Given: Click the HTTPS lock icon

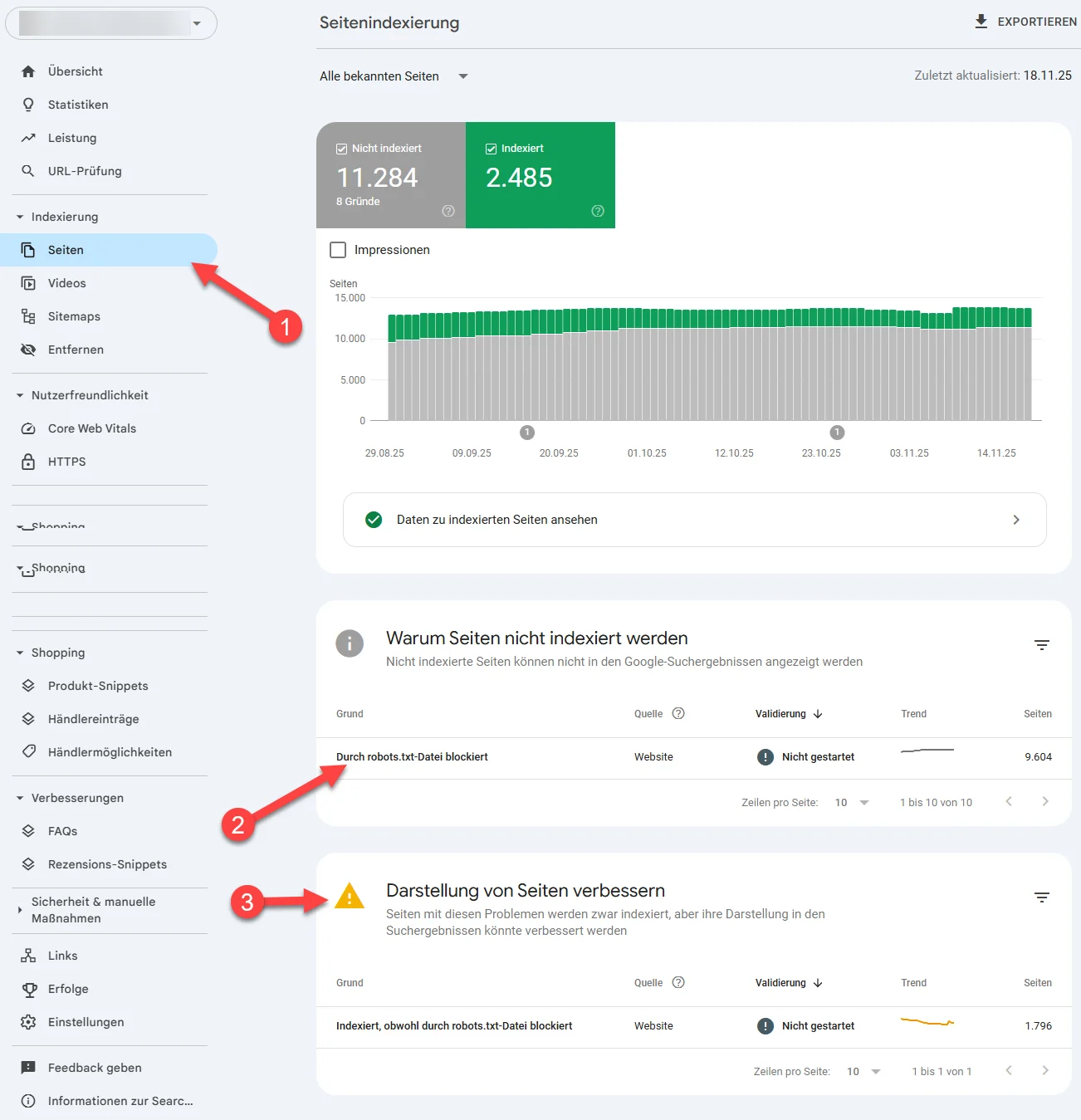Looking at the screenshot, I should [28, 462].
